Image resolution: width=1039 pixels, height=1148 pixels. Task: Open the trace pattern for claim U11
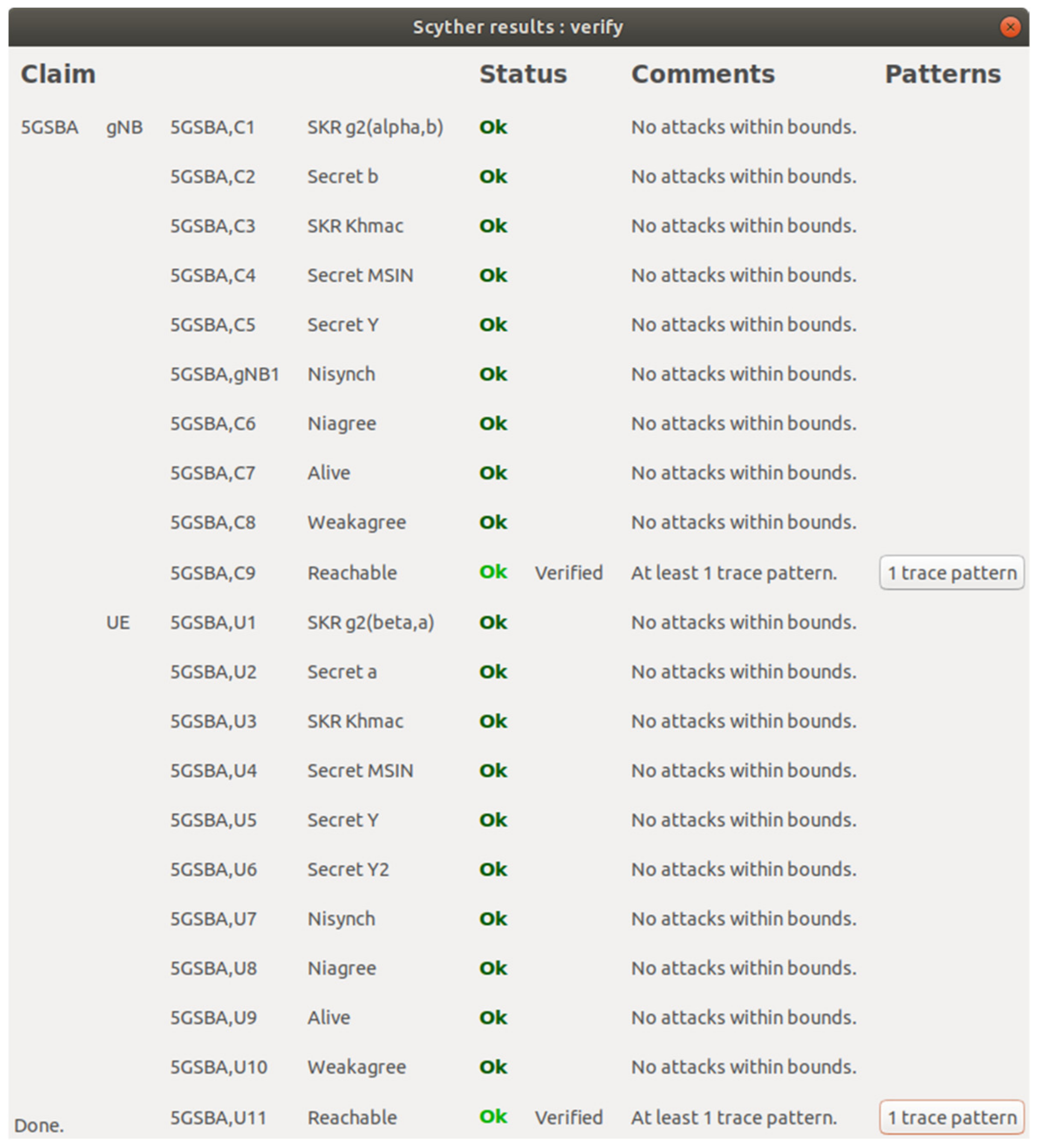click(x=951, y=1117)
